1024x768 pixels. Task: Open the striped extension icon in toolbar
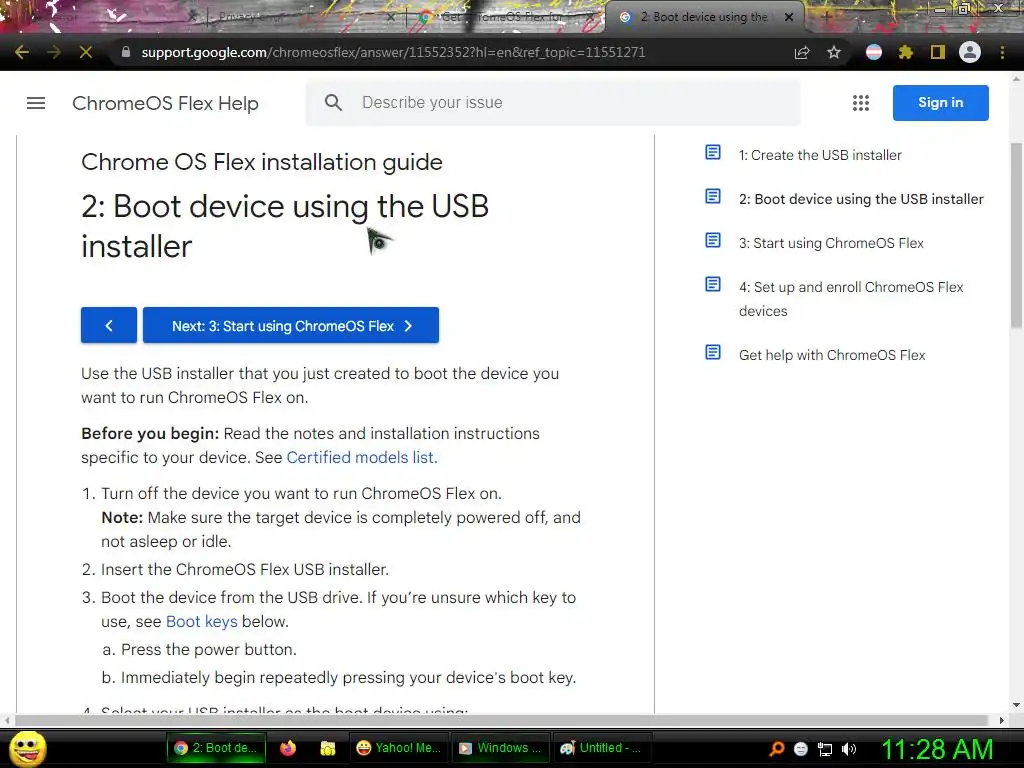(x=874, y=52)
